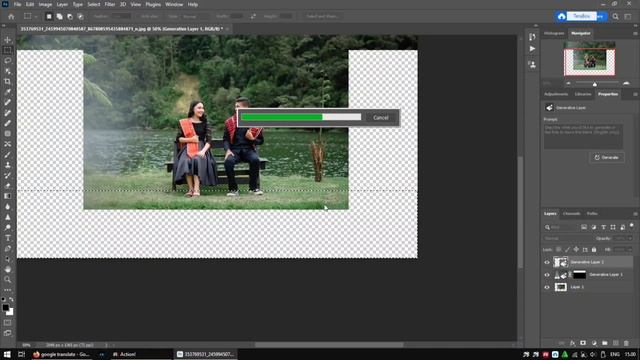Screen dimensions: 640x360
Task: Select the Hand tool
Action: pyautogui.click(x=8, y=269)
